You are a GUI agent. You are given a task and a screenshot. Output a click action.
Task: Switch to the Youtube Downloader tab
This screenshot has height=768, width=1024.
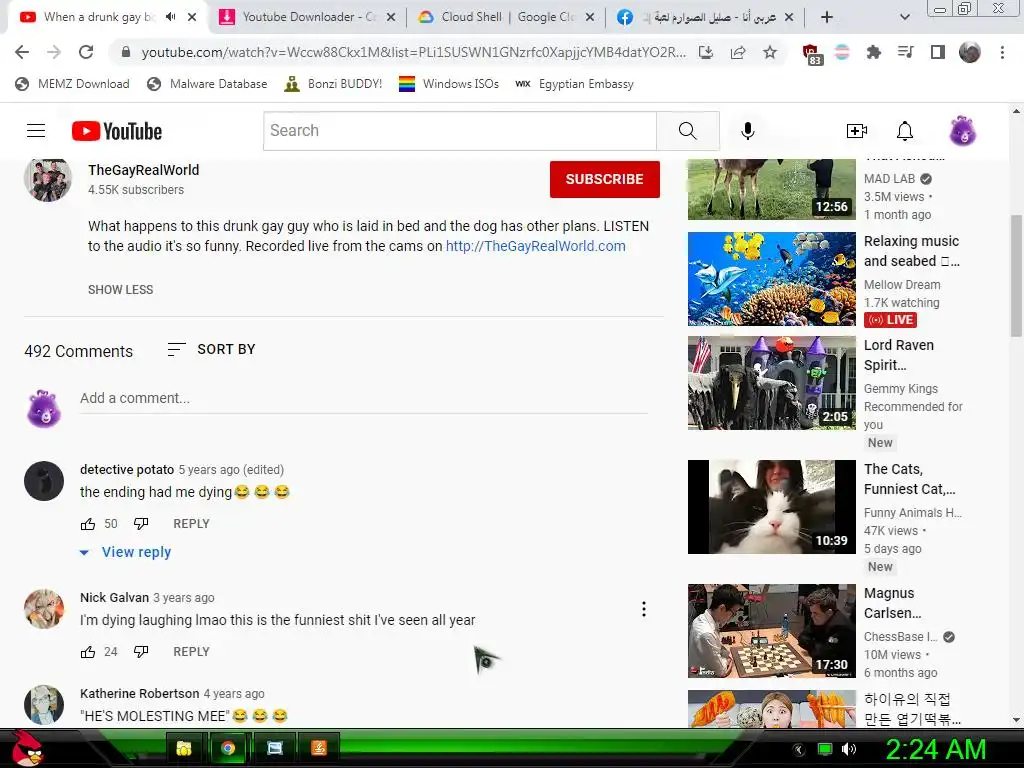308,17
